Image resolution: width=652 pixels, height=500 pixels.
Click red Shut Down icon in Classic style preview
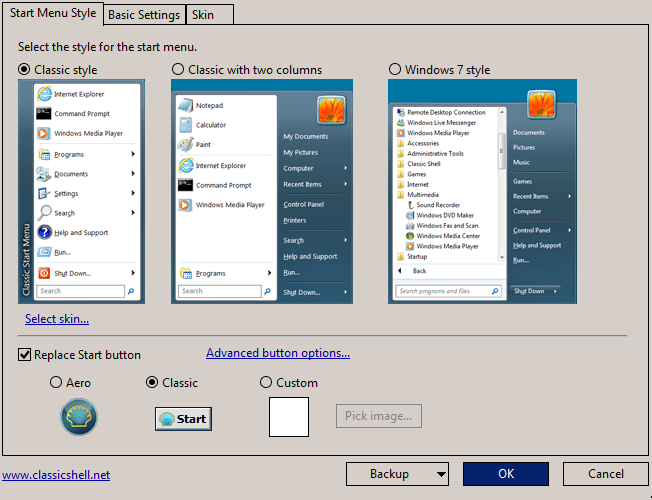click(x=44, y=273)
